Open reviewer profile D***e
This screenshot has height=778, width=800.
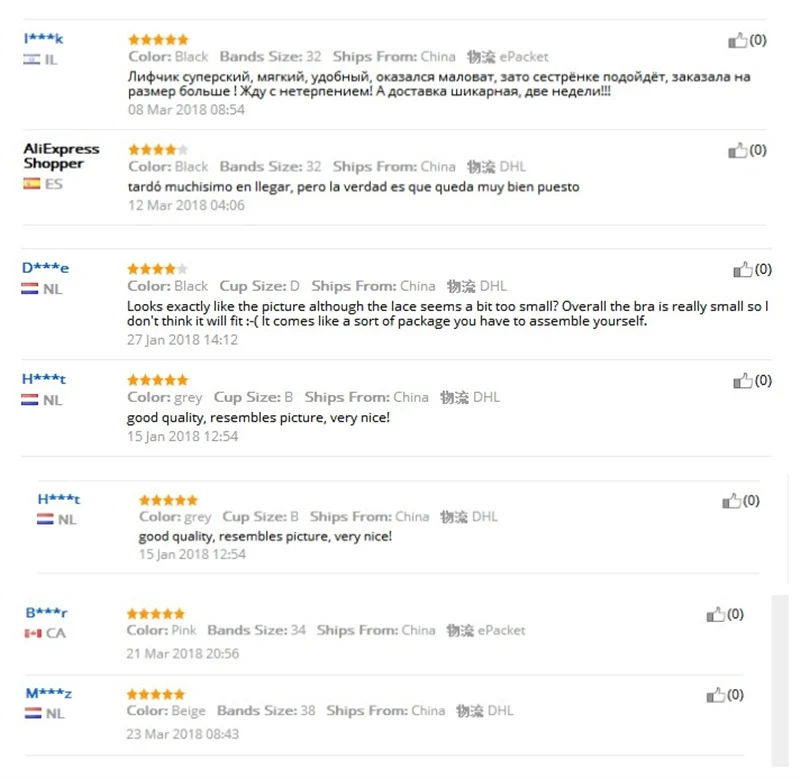pyautogui.click(x=45, y=268)
